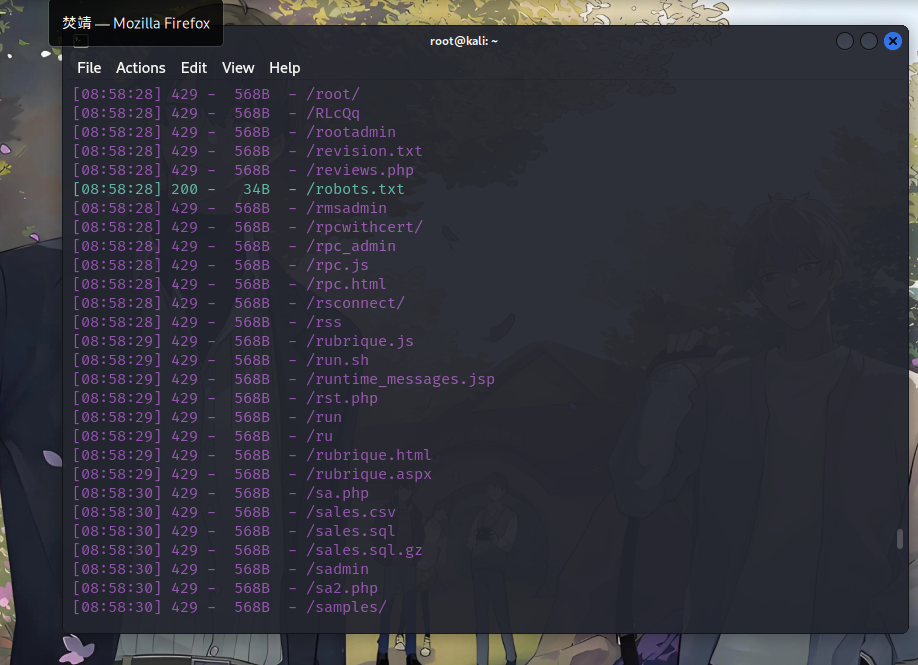Screen dimensions: 918x665
Task: Open the Actions menu
Action: point(140,68)
